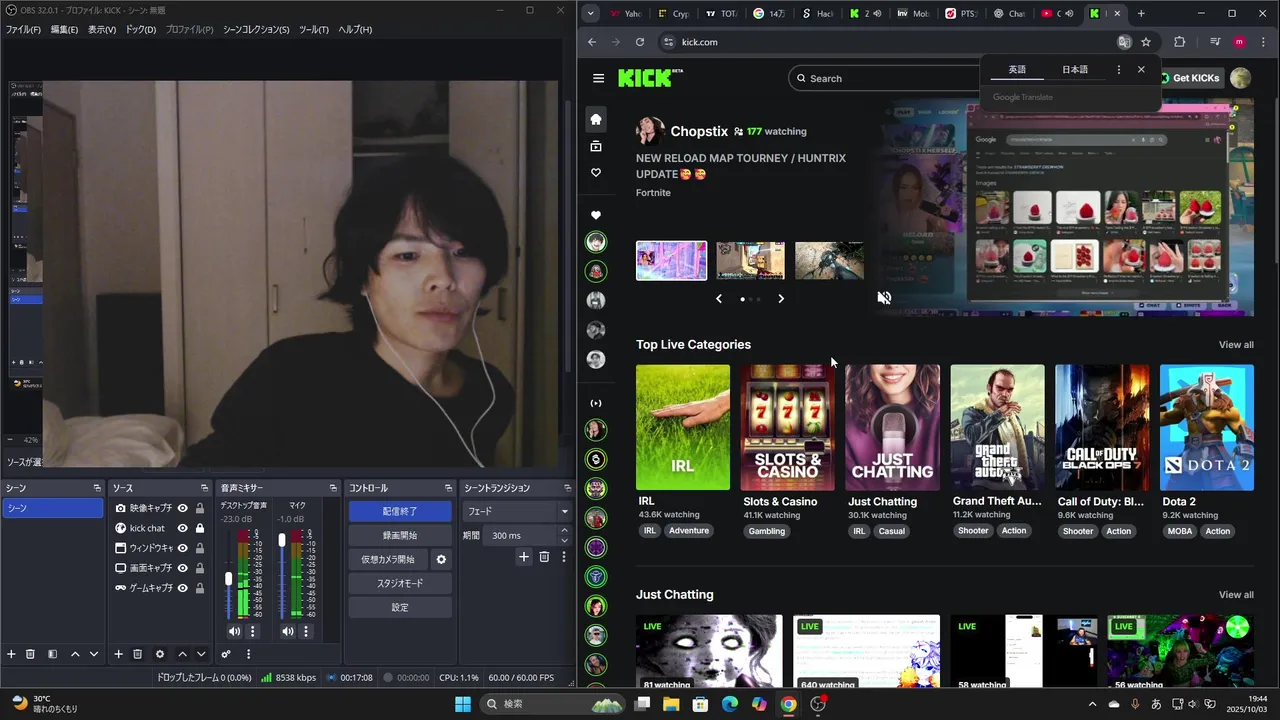Viewport: 1280px width, 720px height.
Task: Reload the kick.com page
Action: pyautogui.click(x=640, y=42)
